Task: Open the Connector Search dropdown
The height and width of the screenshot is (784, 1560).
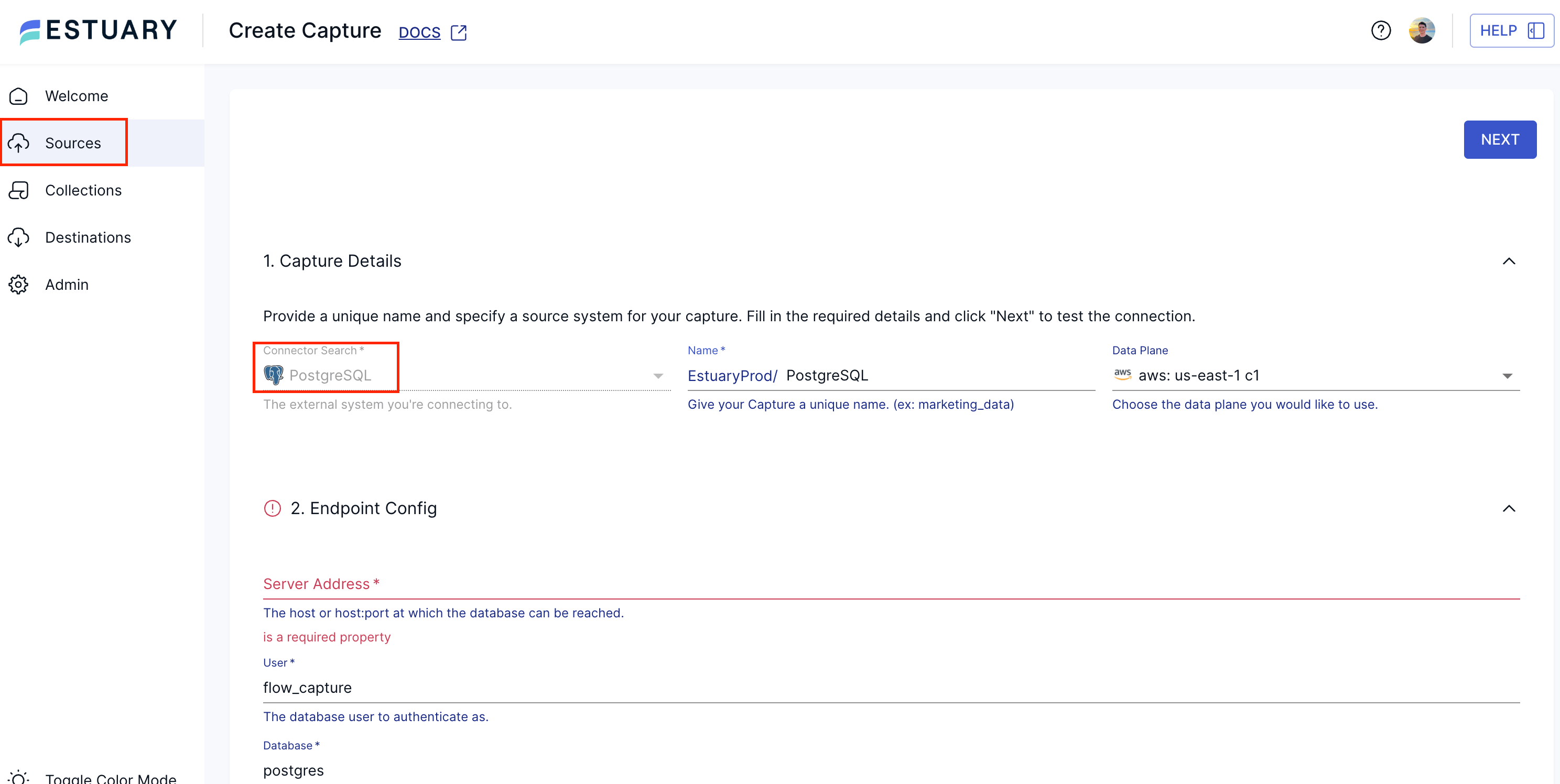Action: coord(658,375)
